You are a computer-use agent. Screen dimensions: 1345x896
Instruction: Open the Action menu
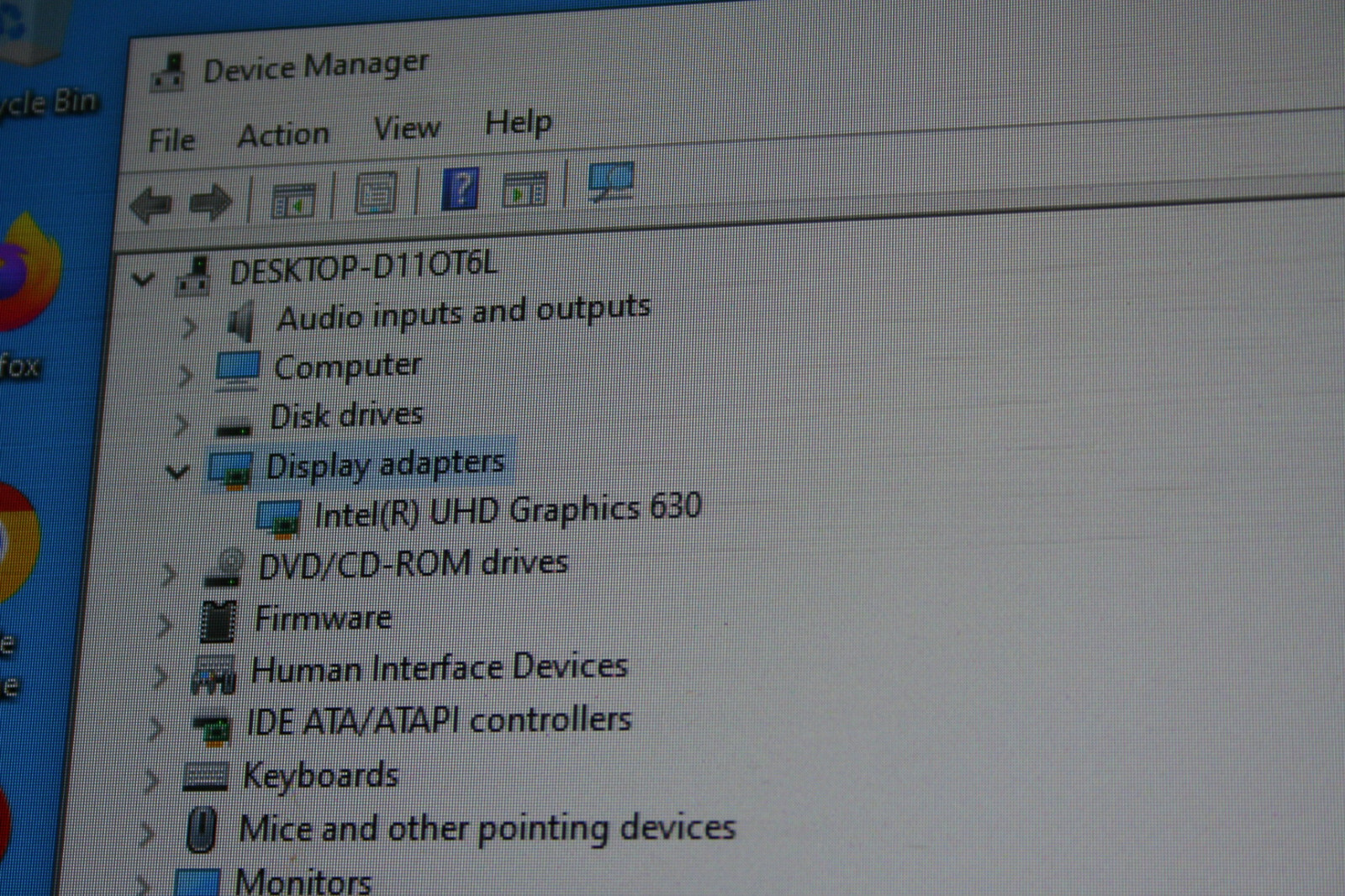283,134
